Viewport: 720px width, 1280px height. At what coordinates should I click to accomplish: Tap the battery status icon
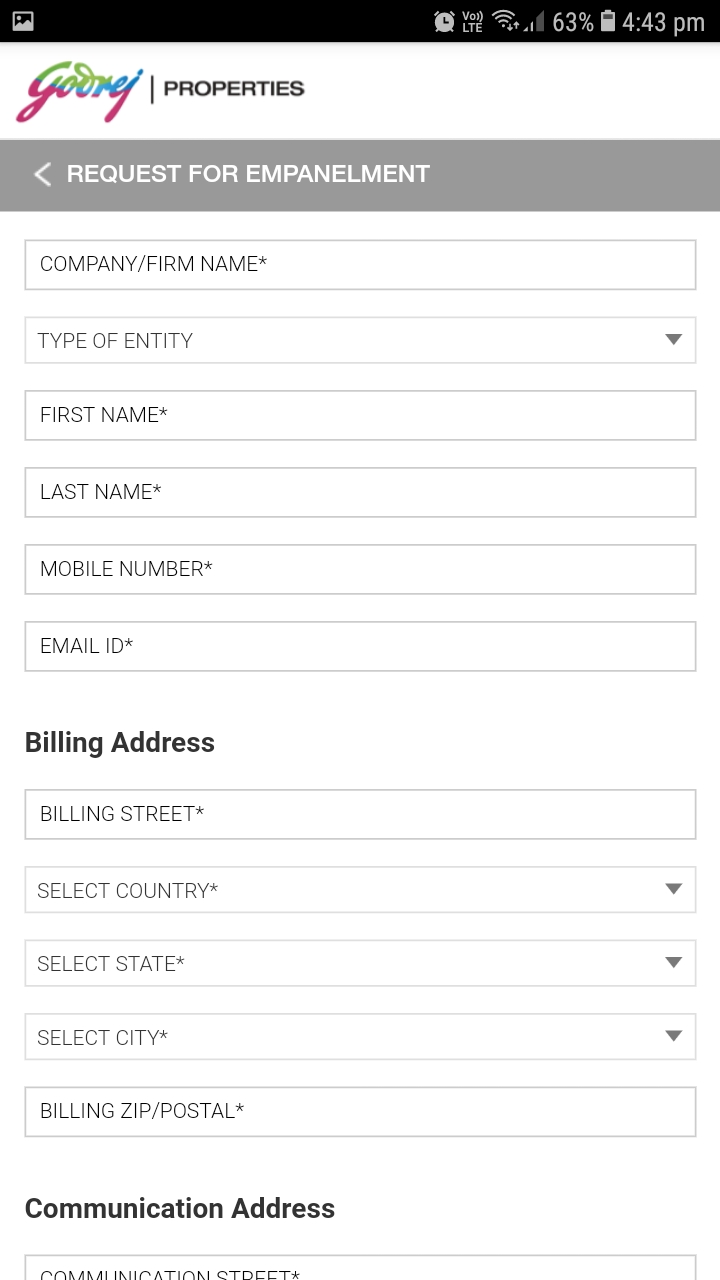pos(608,21)
